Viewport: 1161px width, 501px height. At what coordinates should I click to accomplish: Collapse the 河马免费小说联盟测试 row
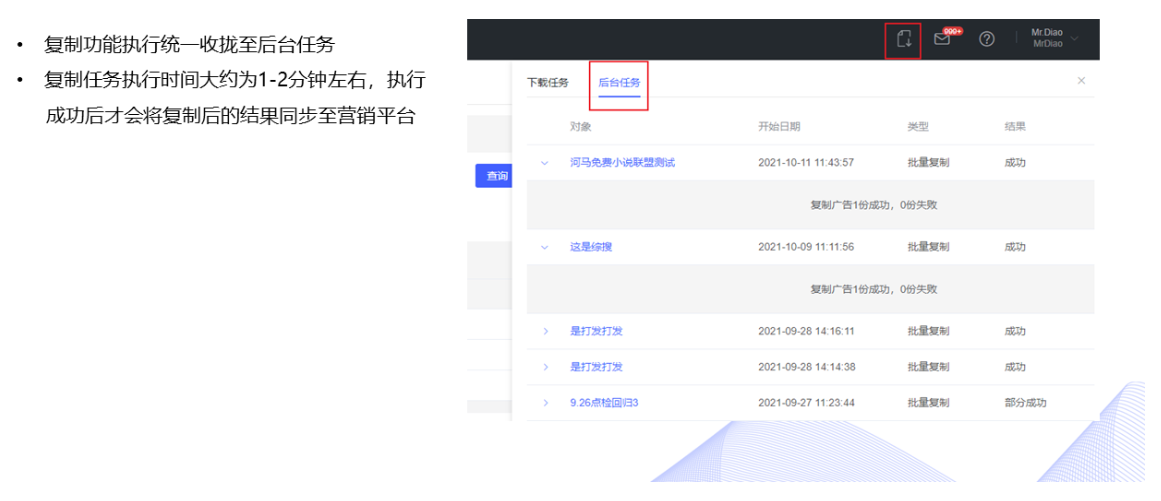[545, 163]
